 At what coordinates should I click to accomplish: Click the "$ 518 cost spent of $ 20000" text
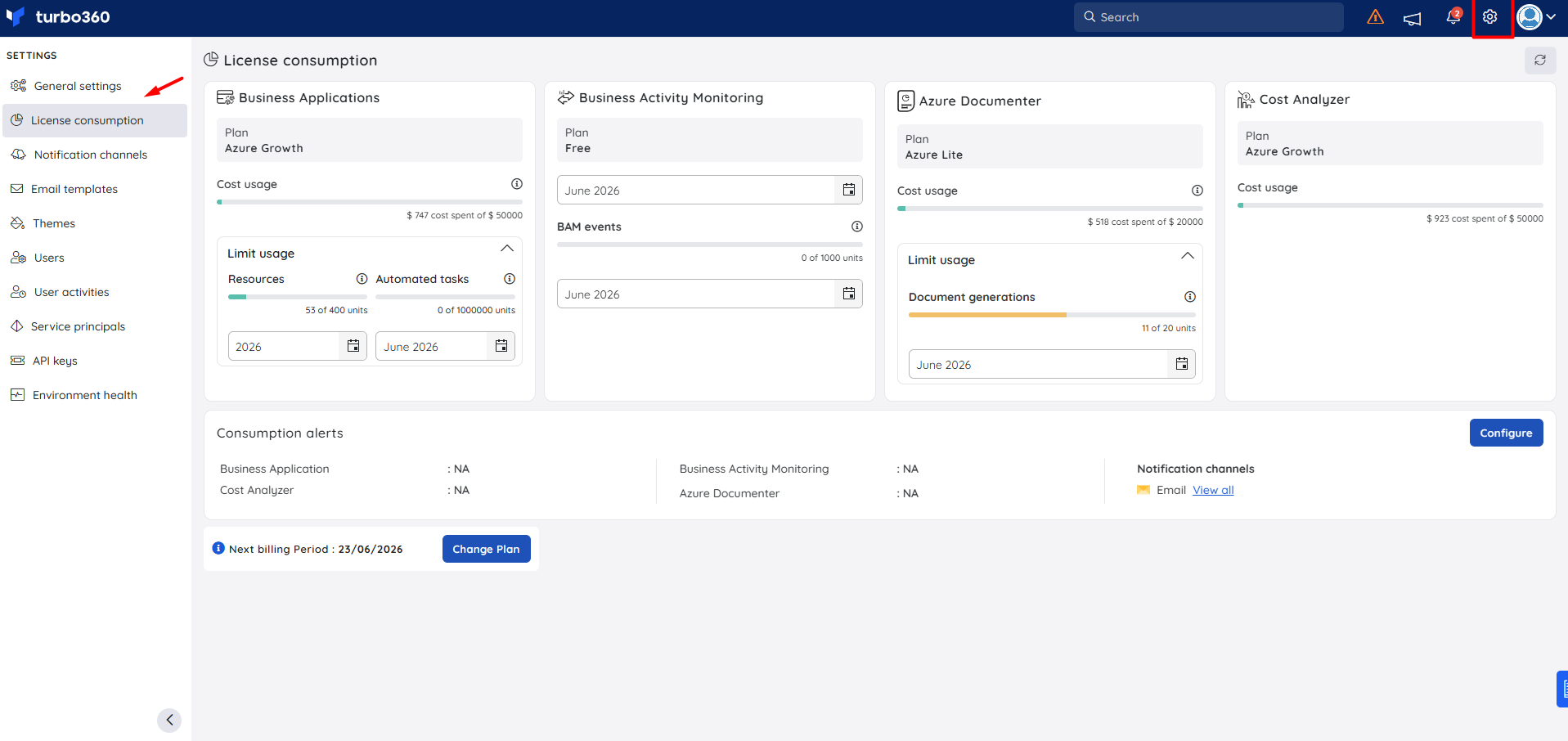pyautogui.click(x=1145, y=222)
